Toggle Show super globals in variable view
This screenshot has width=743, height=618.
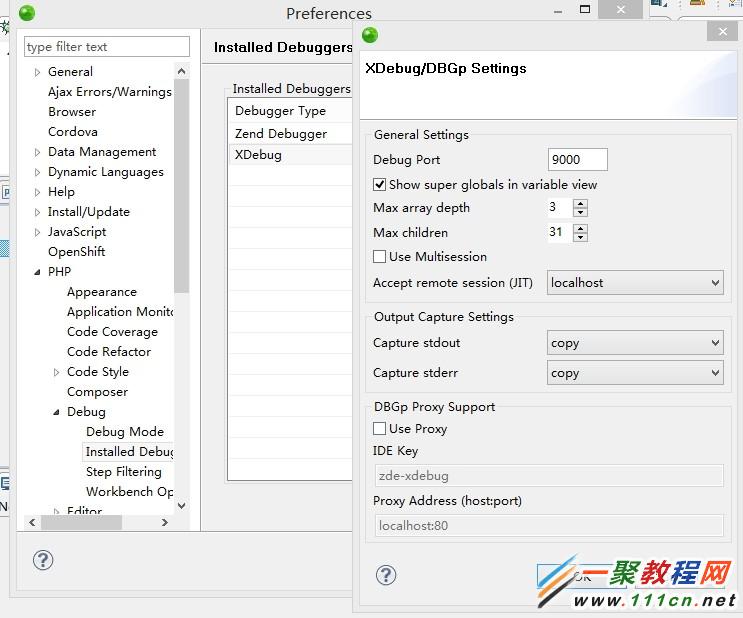tap(380, 184)
